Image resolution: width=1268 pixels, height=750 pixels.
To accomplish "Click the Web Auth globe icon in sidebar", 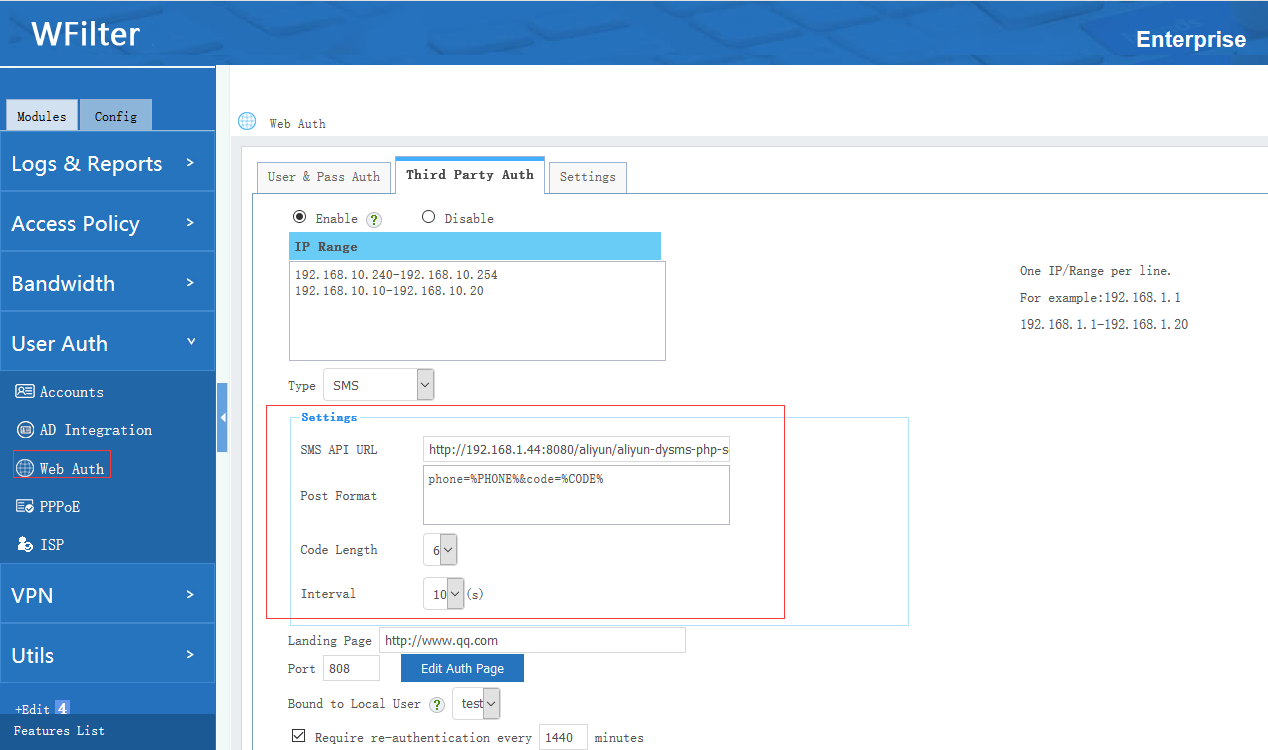I will [25, 468].
